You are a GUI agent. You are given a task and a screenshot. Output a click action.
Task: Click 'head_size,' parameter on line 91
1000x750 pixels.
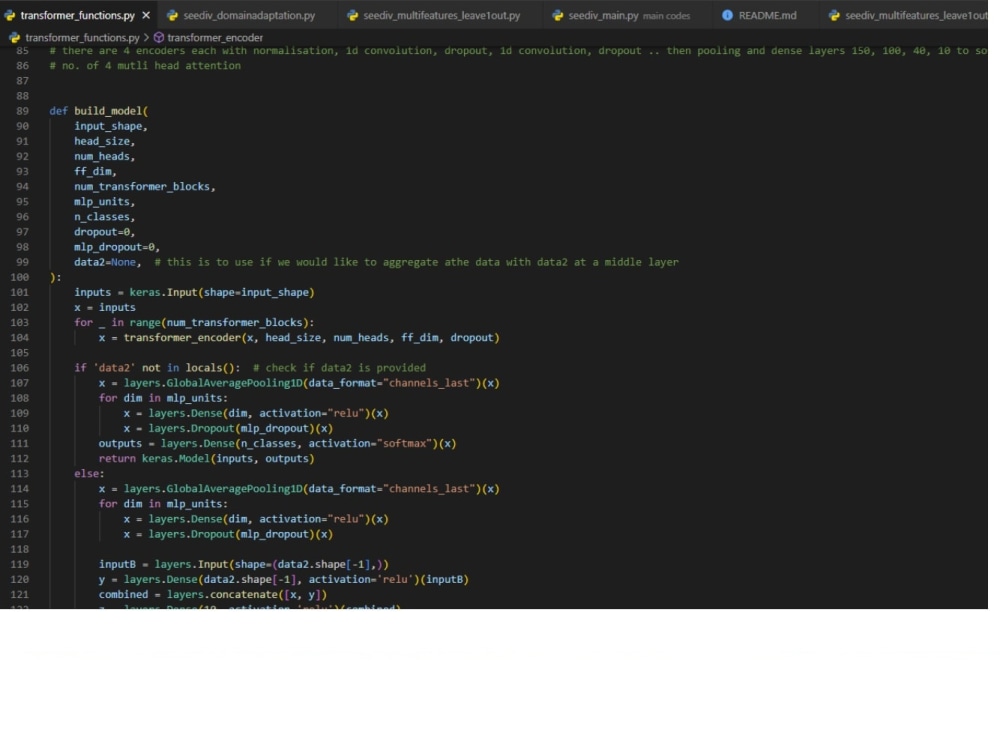[x=105, y=142]
